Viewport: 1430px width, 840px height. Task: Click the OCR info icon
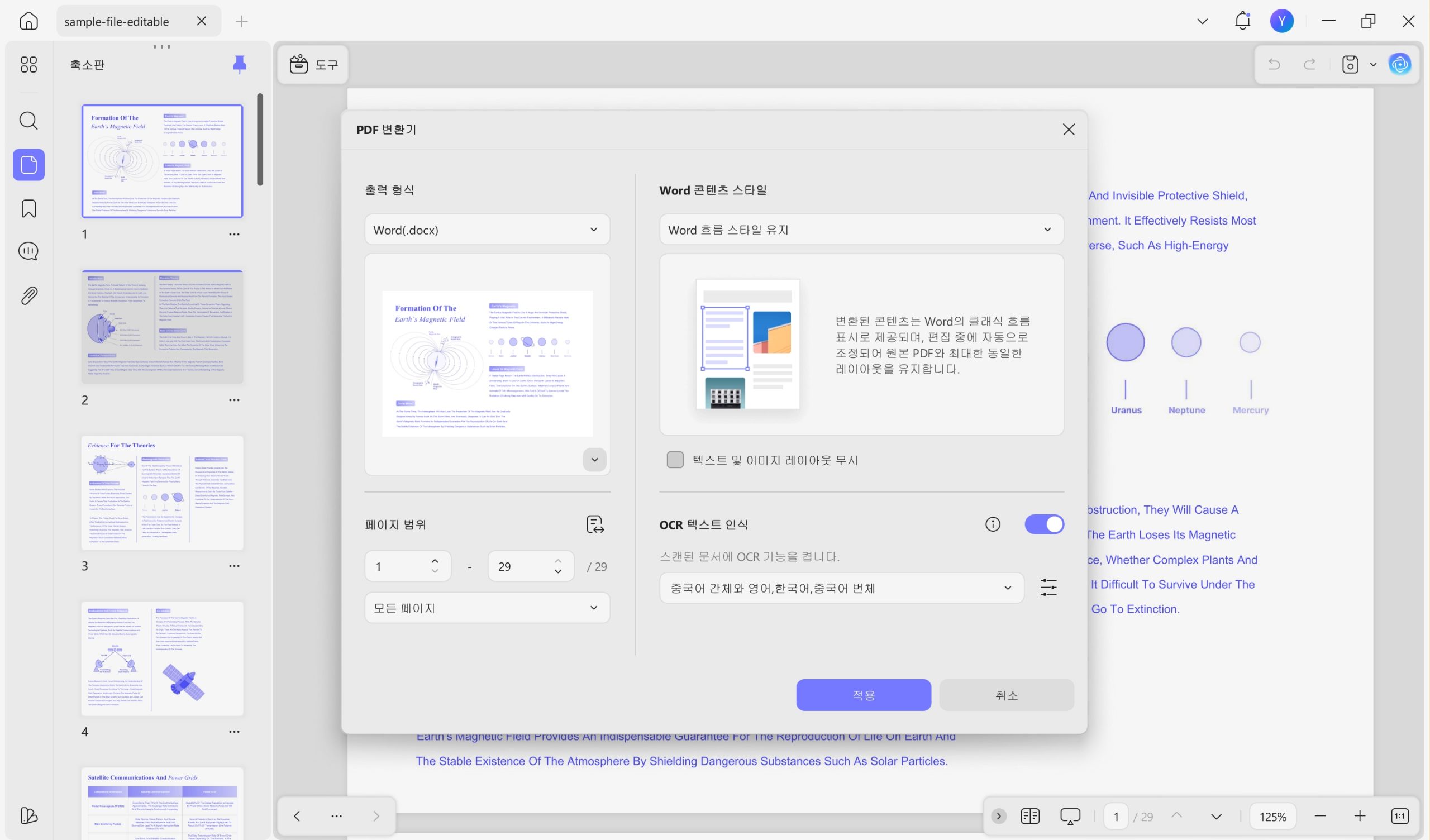click(993, 524)
